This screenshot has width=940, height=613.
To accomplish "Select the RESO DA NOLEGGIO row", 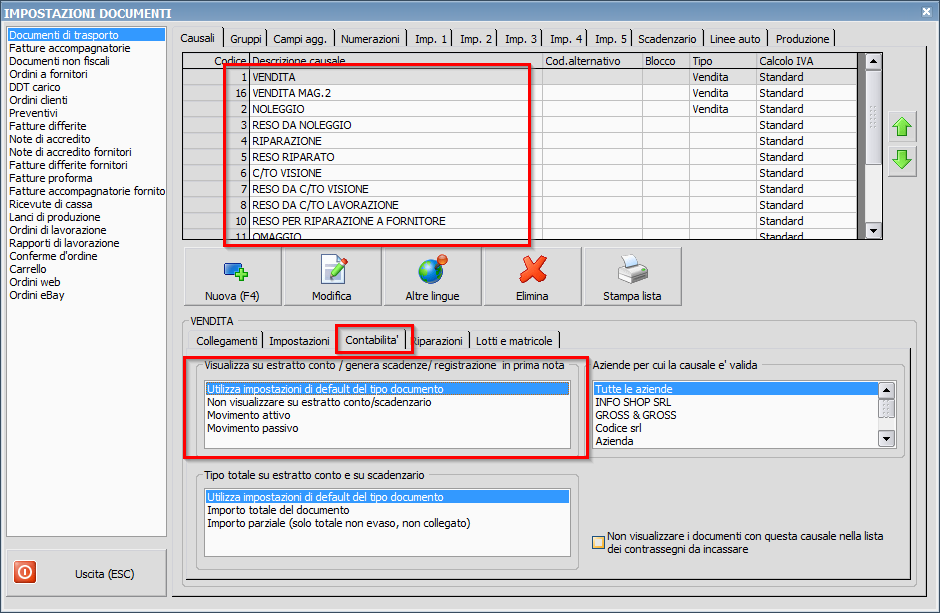I will (x=520, y=125).
